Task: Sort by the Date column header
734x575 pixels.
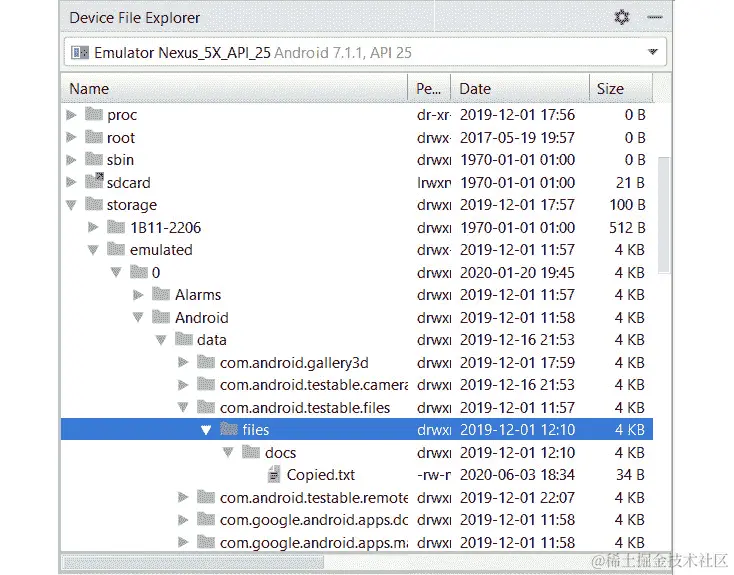Action: point(520,88)
